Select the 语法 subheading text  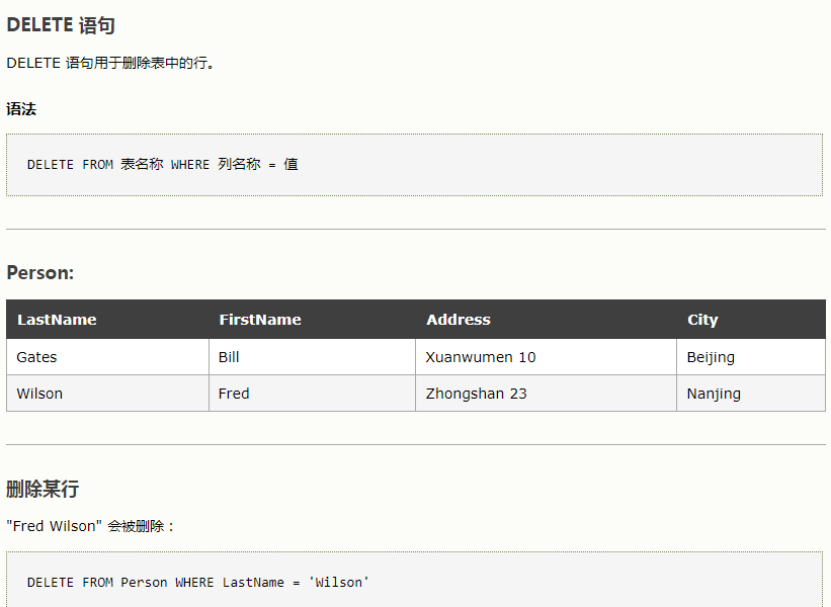coord(21,109)
